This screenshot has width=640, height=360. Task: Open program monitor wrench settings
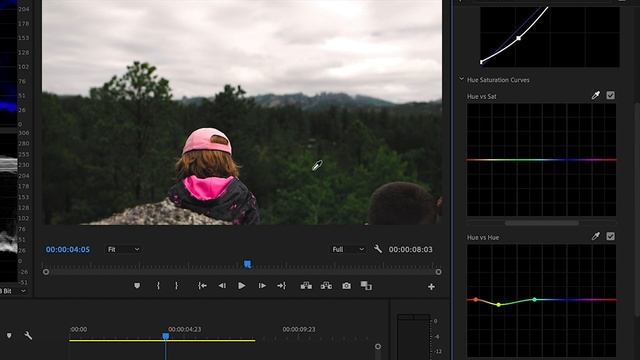[x=378, y=249]
